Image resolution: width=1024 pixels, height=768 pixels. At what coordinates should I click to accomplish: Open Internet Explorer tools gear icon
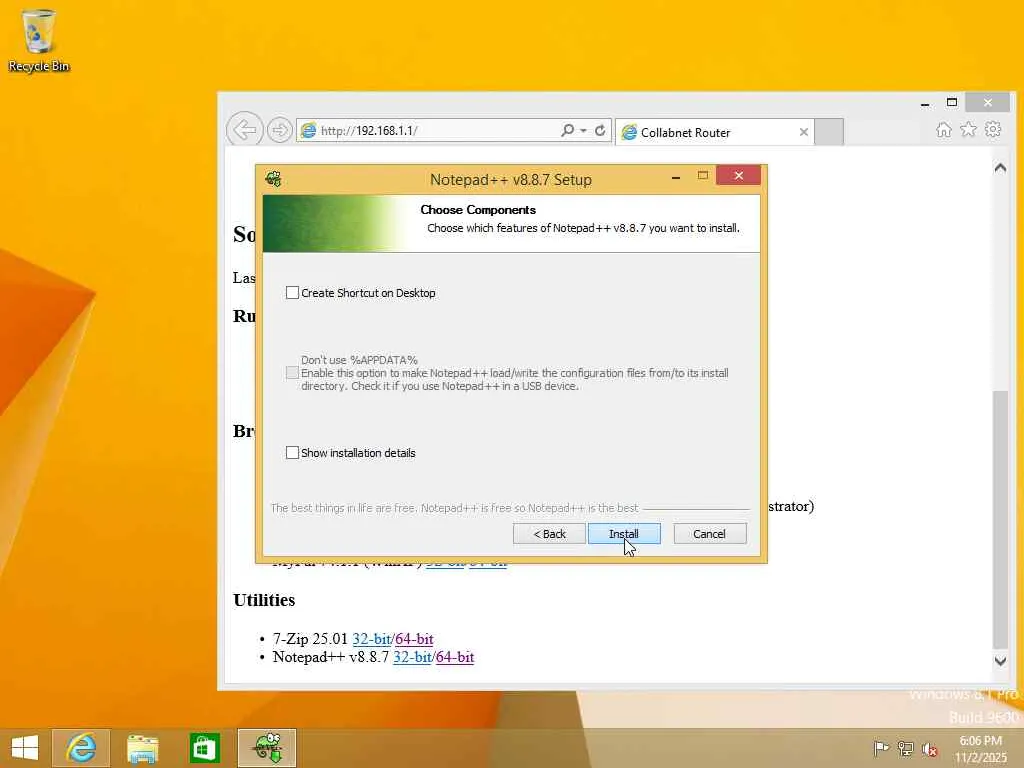coord(993,129)
